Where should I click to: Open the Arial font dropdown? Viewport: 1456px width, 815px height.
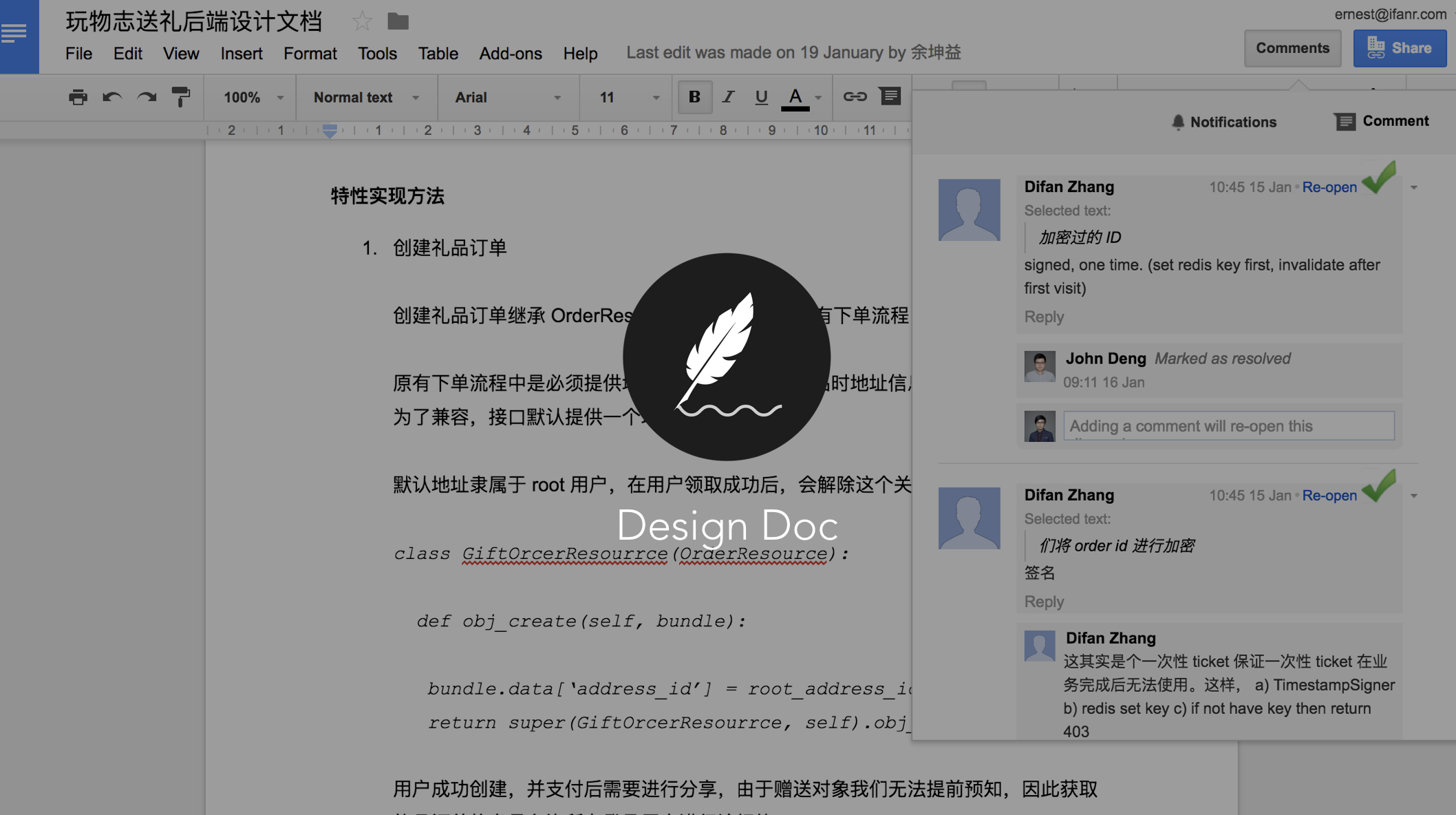coord(507,97)
